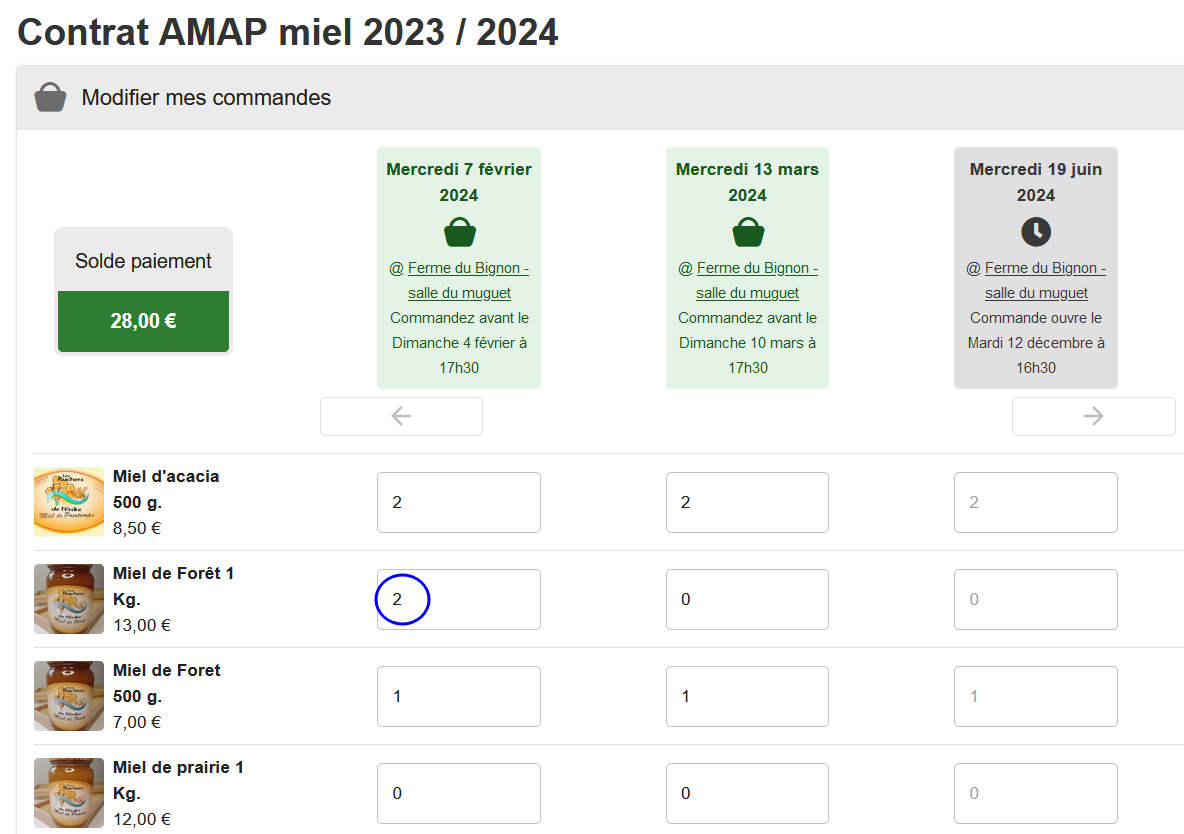This screenshot has height=834, width=1184.
Task: Edit Miel de prairie quantity for 7 février
Action: coord(459,793)
